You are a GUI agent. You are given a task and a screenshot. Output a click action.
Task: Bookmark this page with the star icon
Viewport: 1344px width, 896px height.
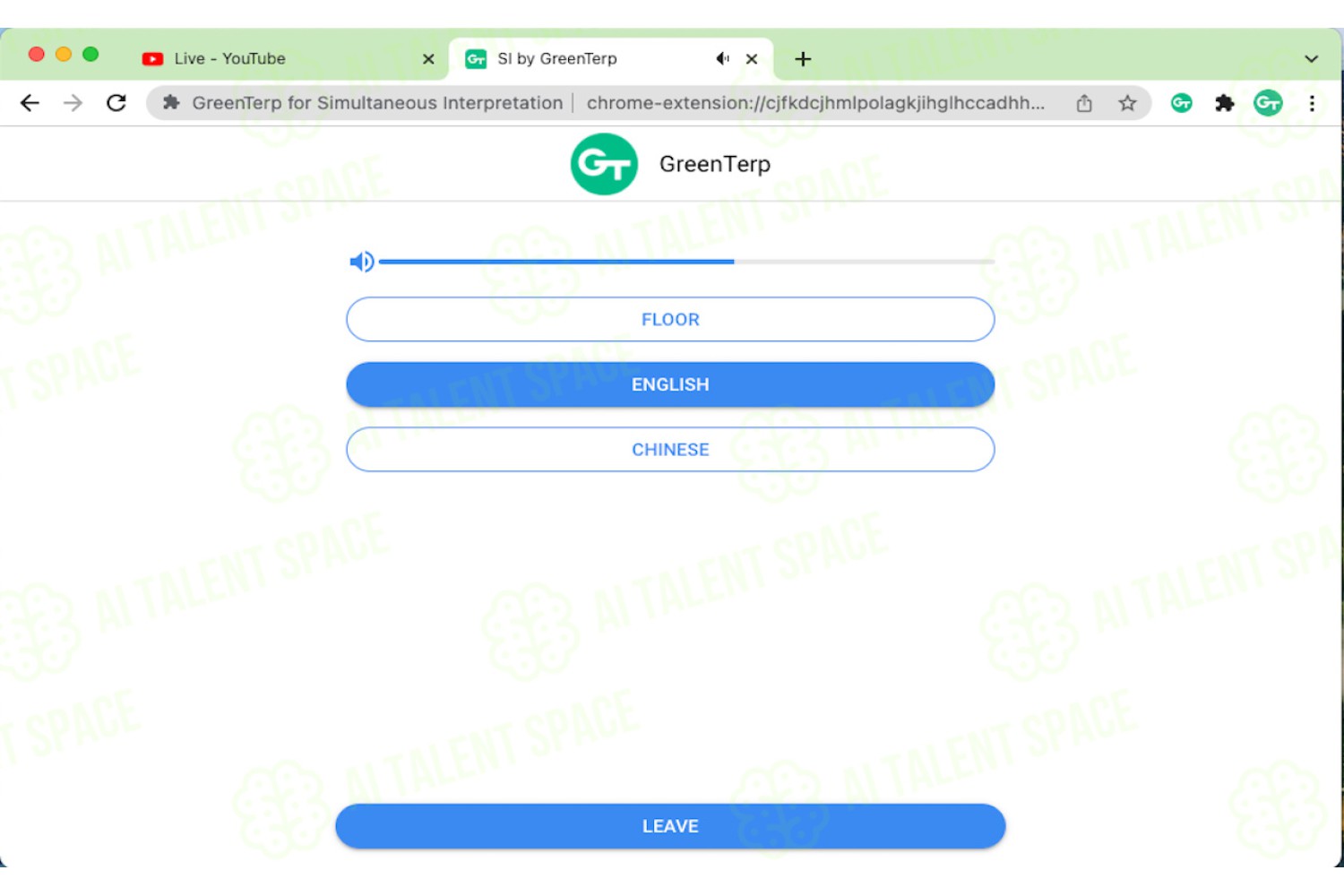click(1127, 103)
